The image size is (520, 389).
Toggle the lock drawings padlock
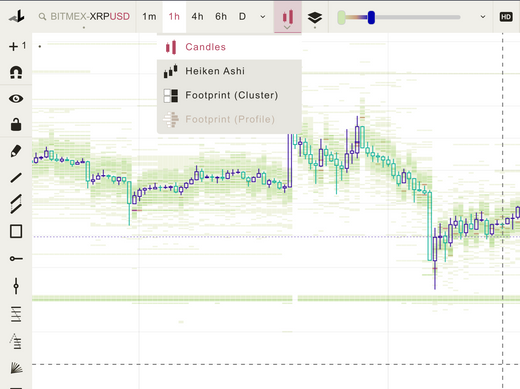tap(16, 125)
